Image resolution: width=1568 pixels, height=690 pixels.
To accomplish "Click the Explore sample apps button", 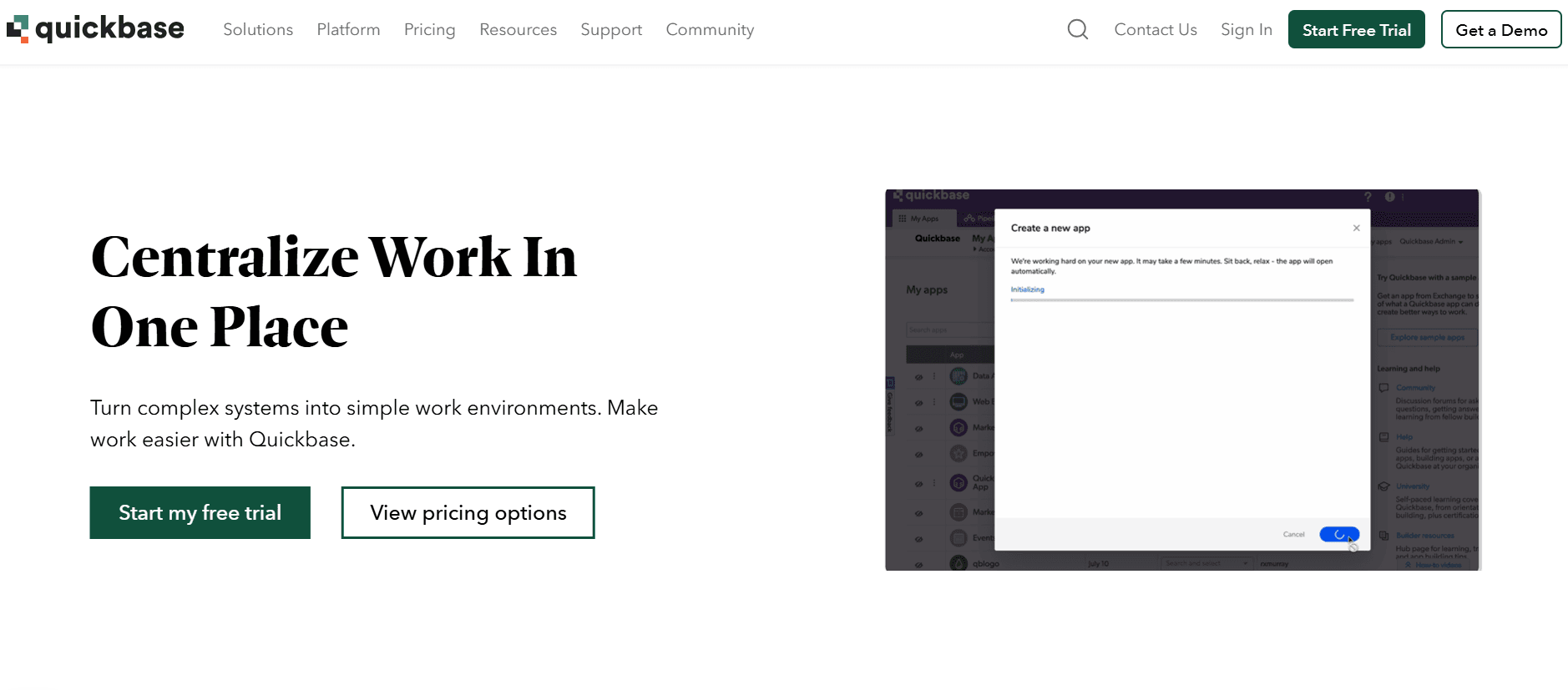I will (x=1427, y=337).
